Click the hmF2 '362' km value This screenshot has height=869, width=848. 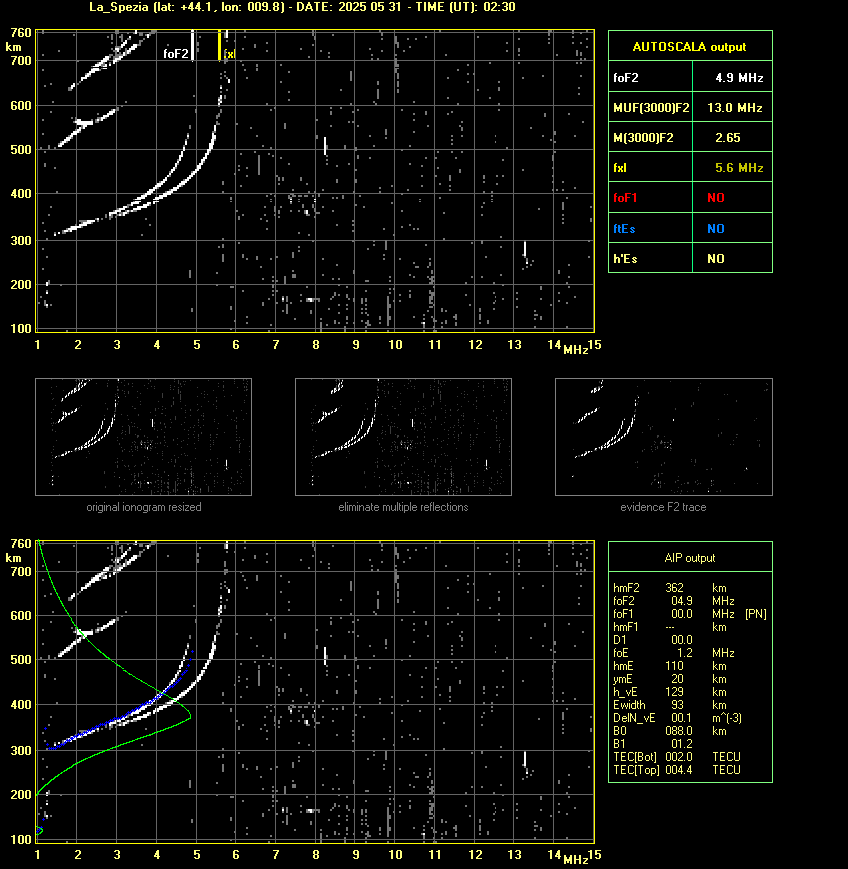click(x=674, y=587)
